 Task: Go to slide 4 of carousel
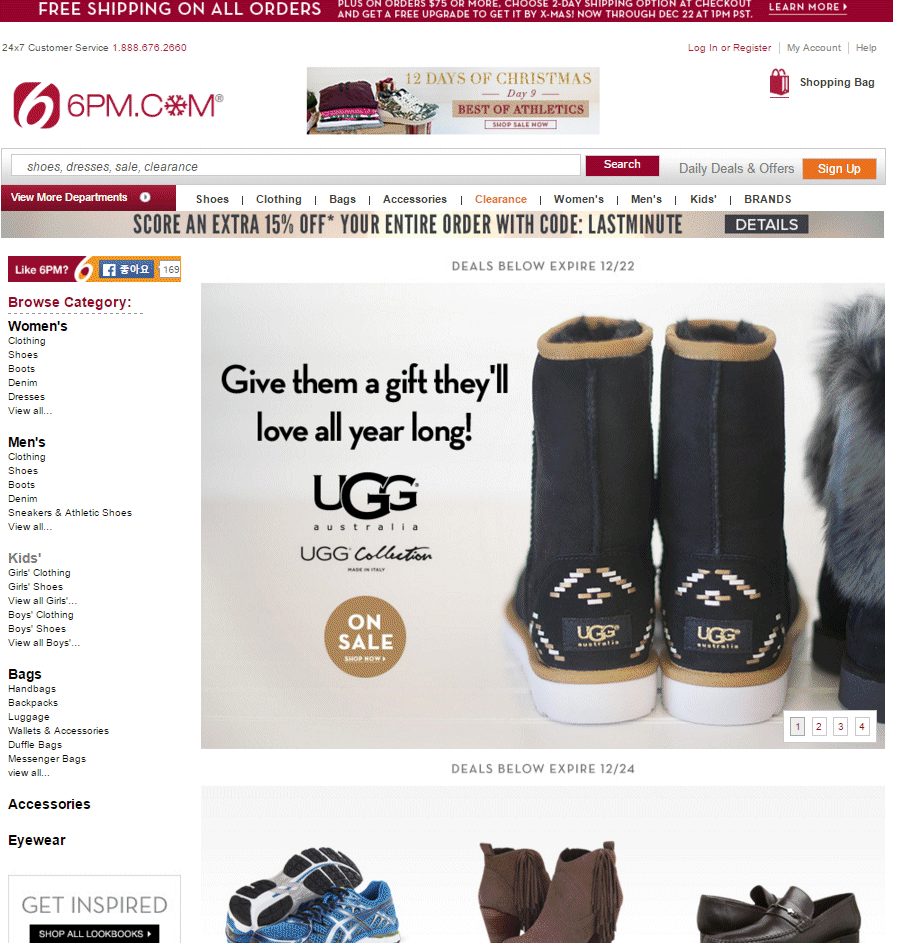862,726
